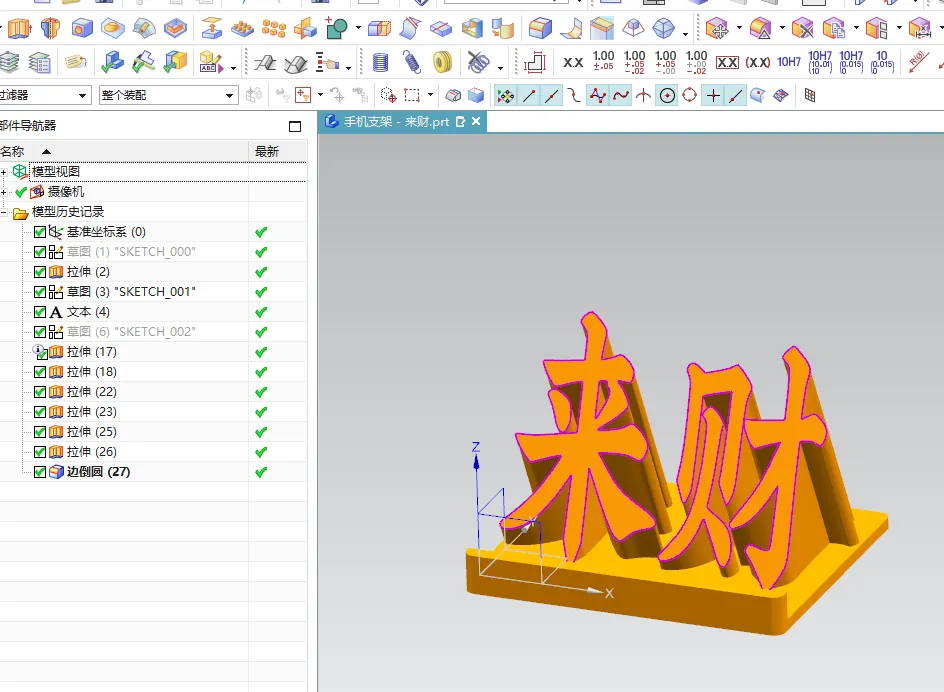Select the Draft tool icon
The image size is (944, 692).
tap(633, 28)
